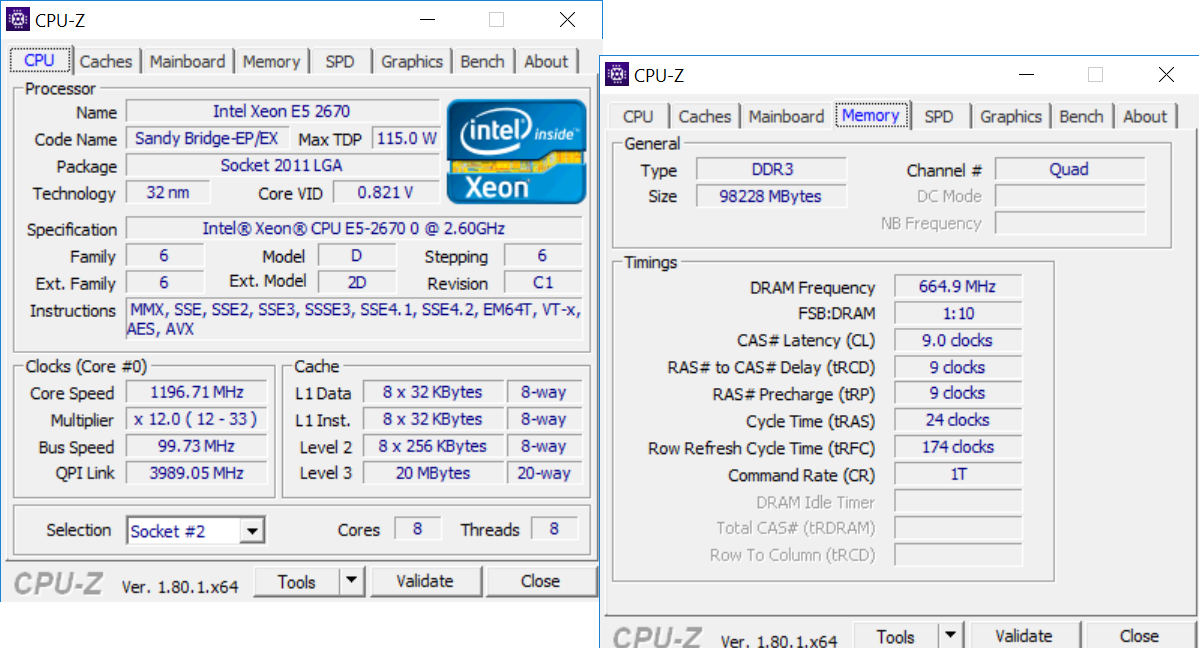The width and height of the screenshot is (1199, 648).
Task: Click the Ext. Model value 2D
Action: tap(357, 283)
